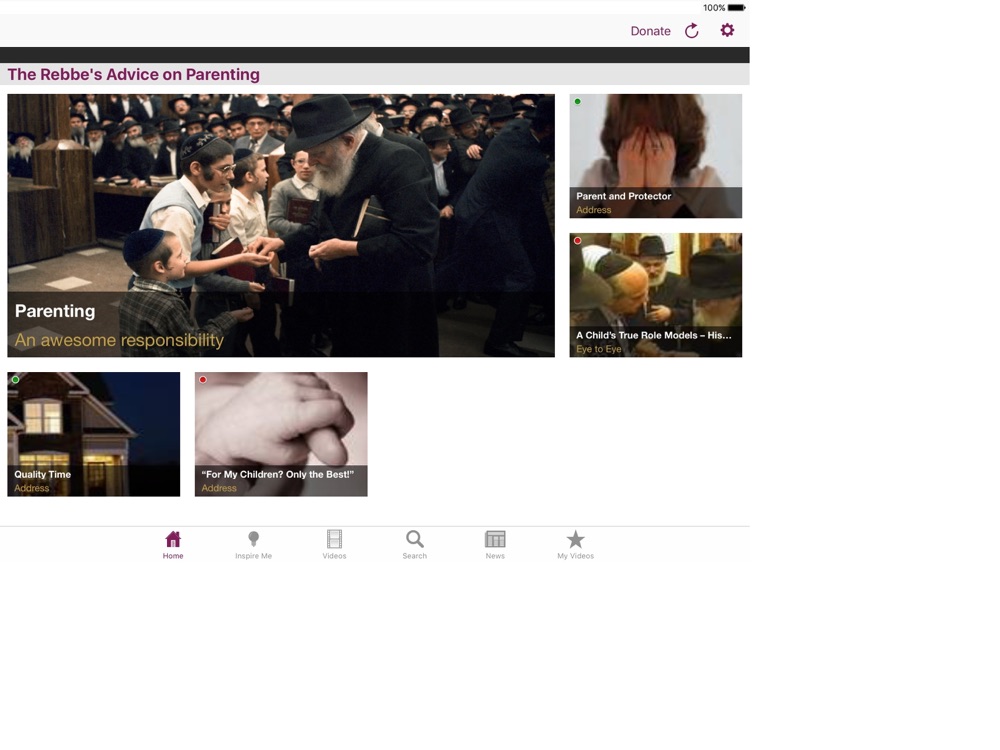Click "An awesome responsibility" subtitle
Screen dimensions: 1000x750
pos(119,340)
